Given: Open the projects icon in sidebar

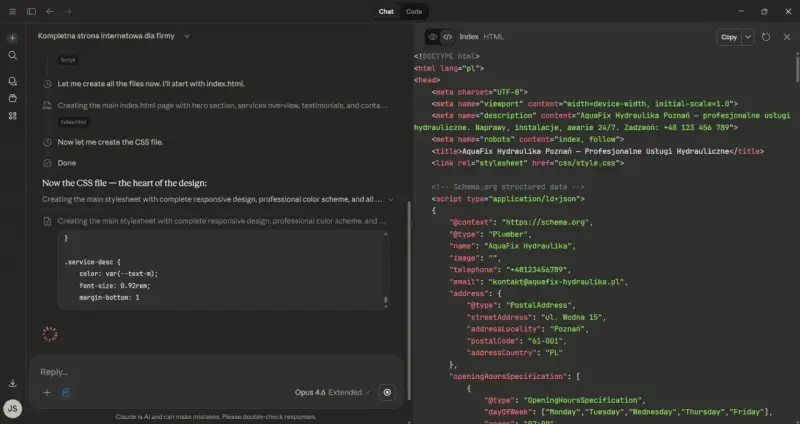Looking at the screenshot, I should pyautogui.click(x=13, y=98).
